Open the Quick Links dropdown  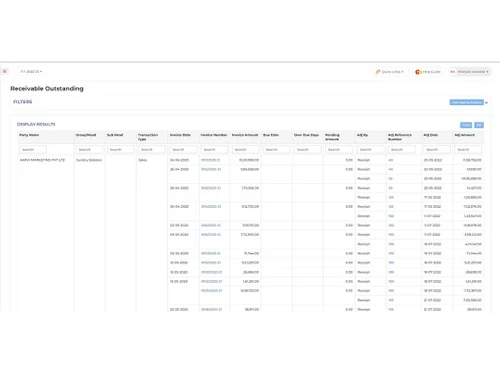pyautogui.click(x=390, y=72)
